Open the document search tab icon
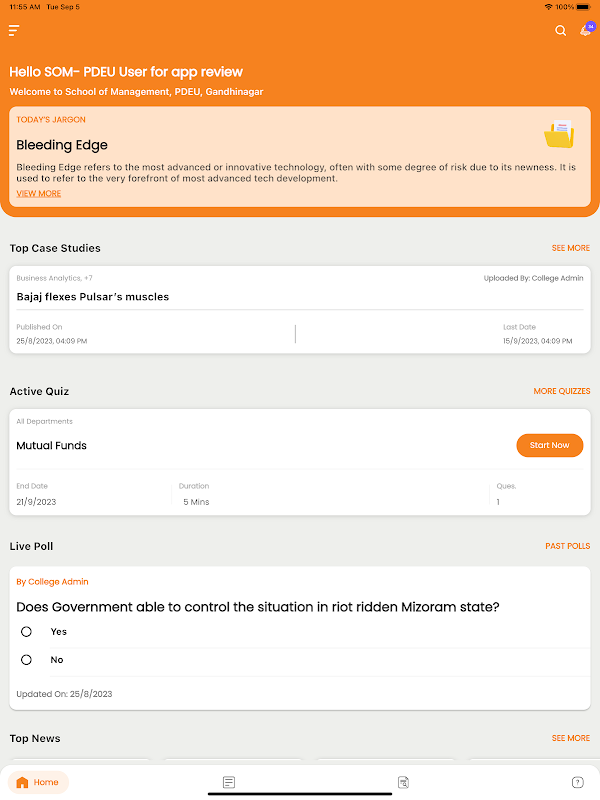This screenshot has height=800, width=600. click(403, 782)
